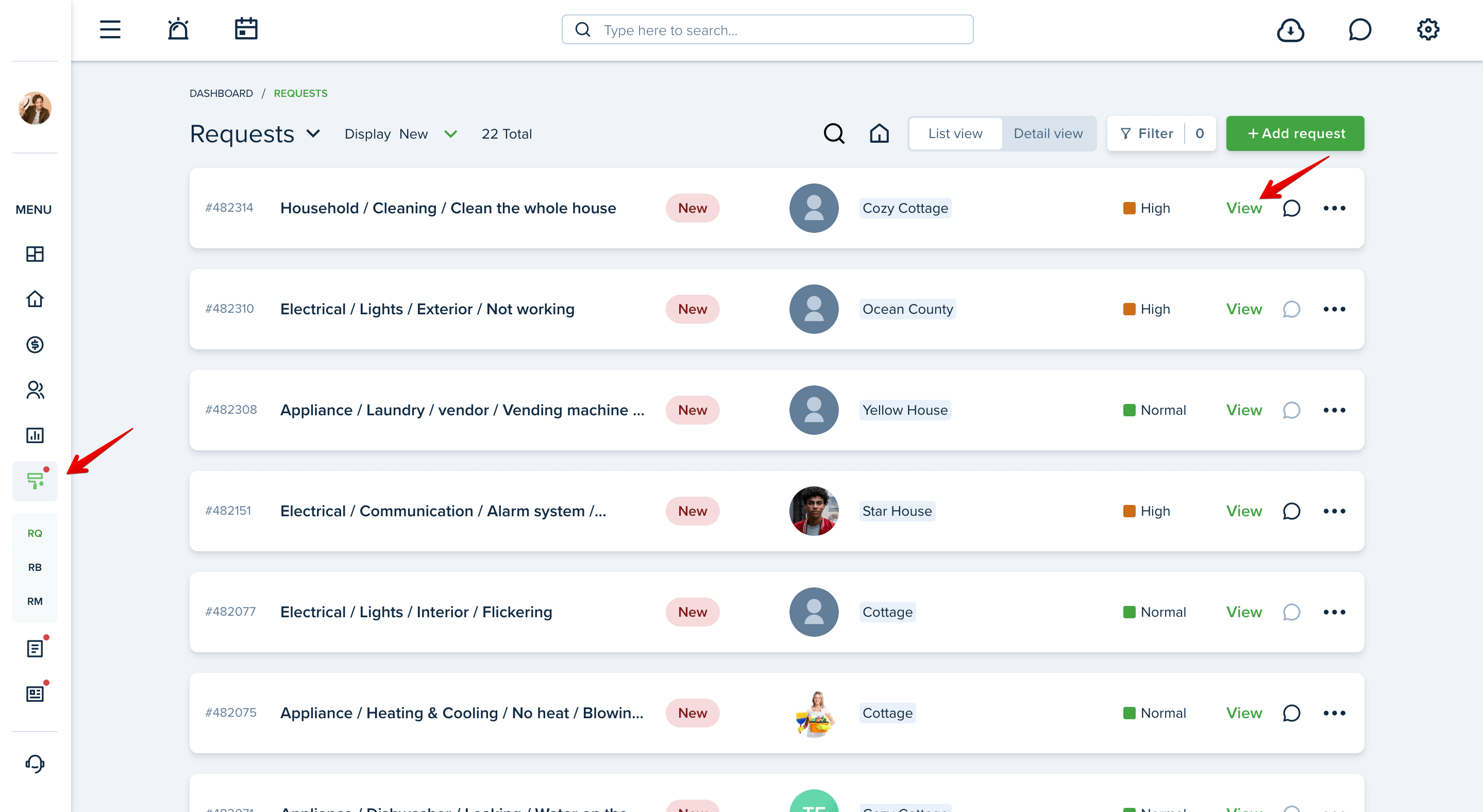Click the REQUESTS breadcrumb
1483x812 pixels.
click(300, 93)
